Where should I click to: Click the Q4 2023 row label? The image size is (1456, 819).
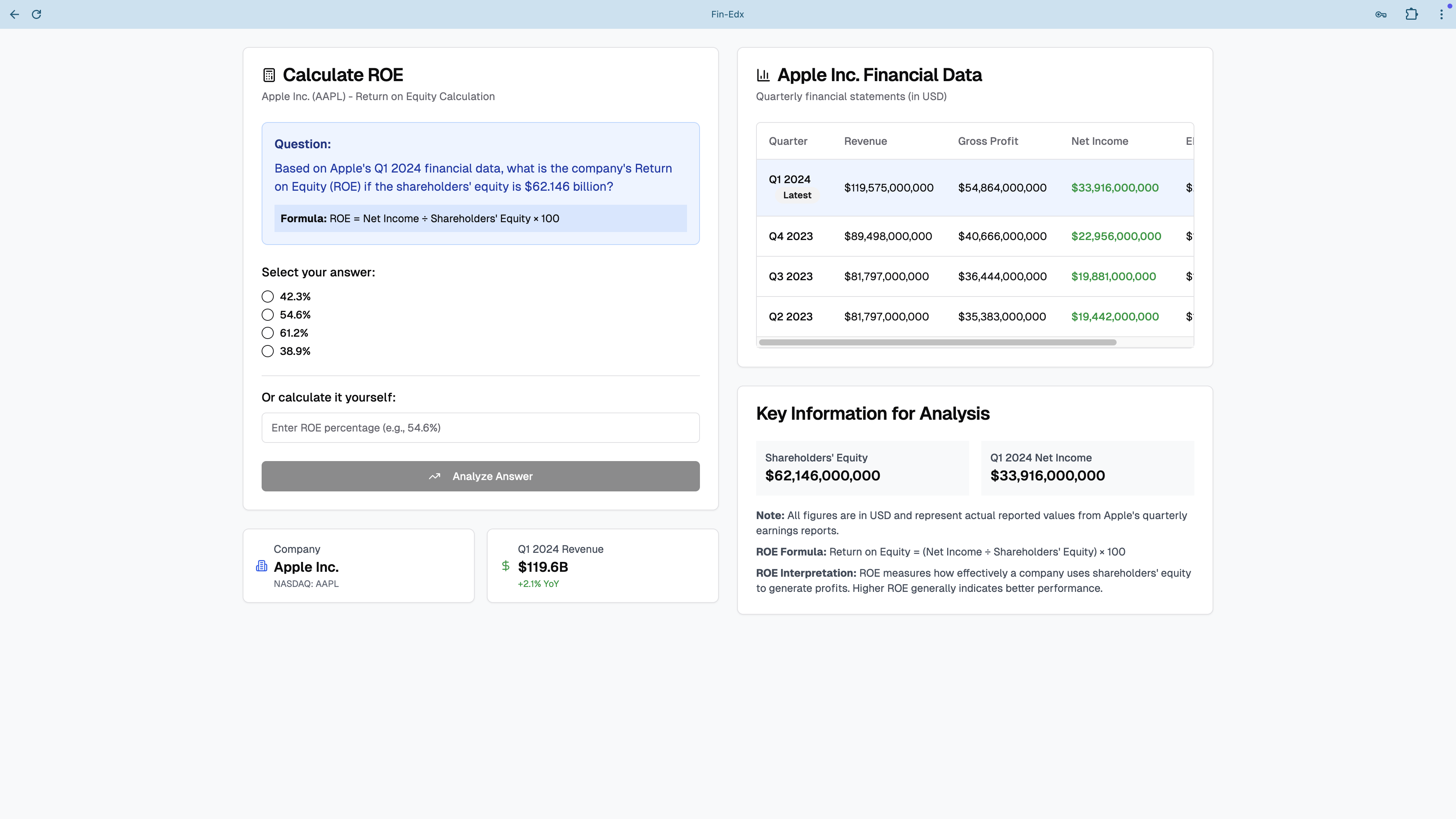pos(790,236)
